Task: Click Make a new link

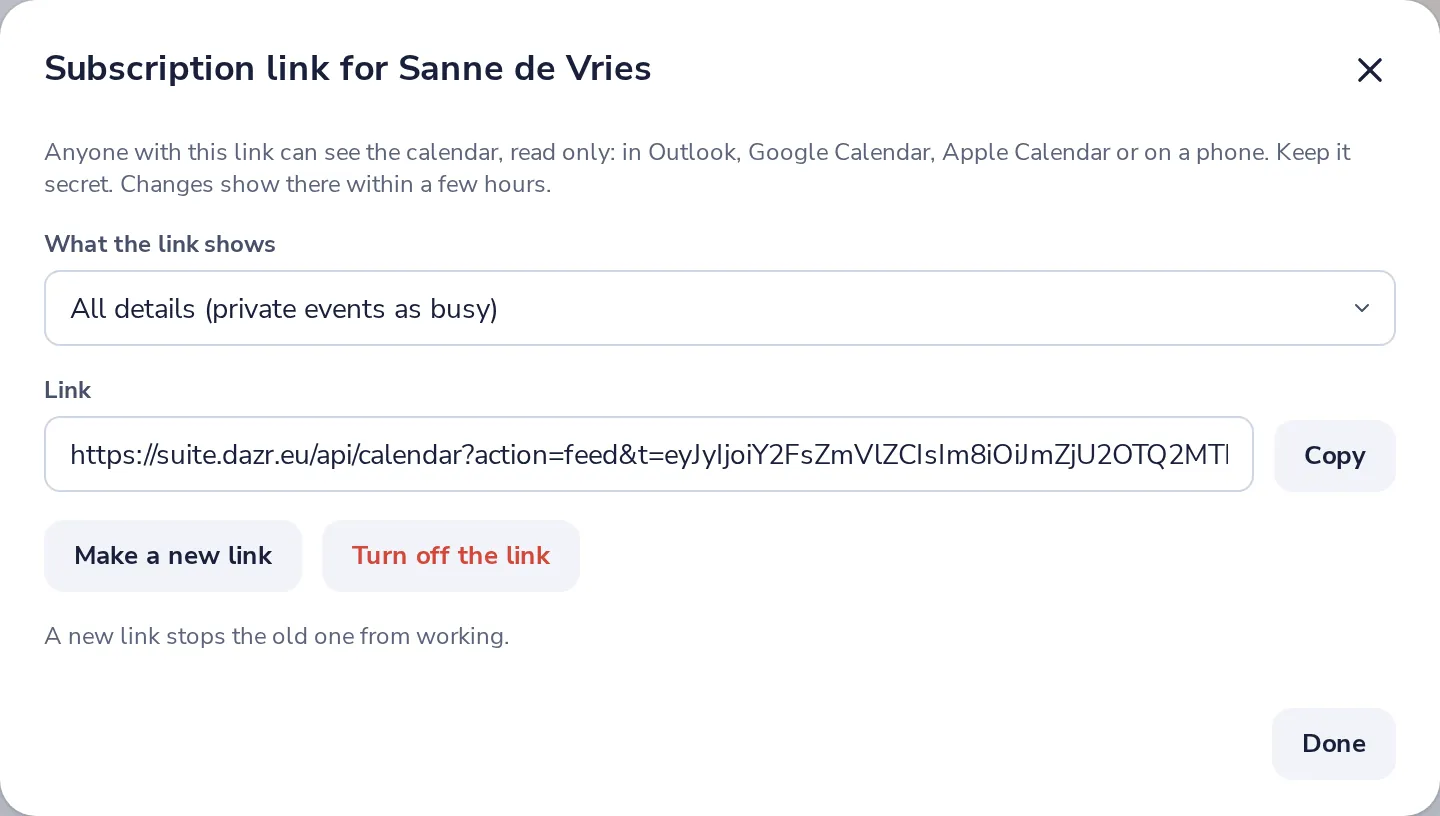Action: pyautogui.click(x=173, y=556)
